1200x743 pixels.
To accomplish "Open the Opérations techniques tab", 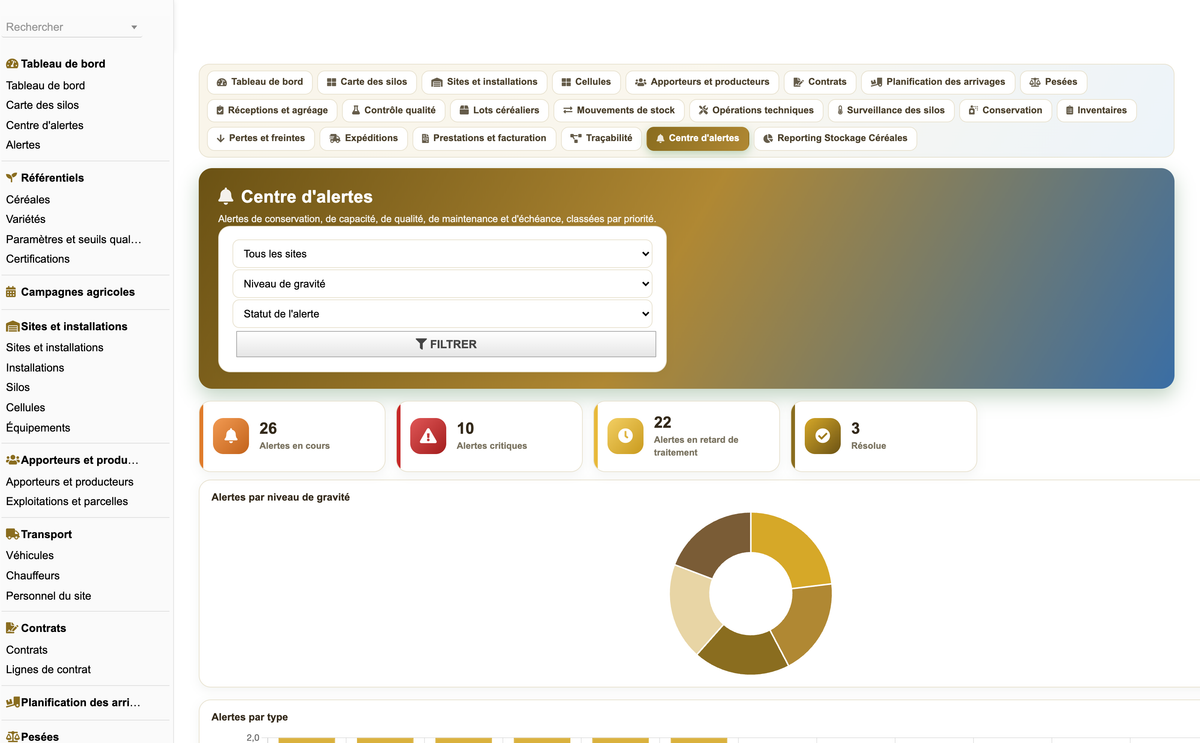I will pos(756,110).
